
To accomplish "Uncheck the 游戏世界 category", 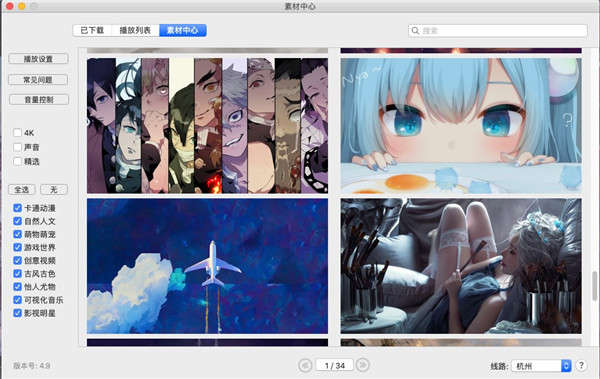I will tap(17, 247).
